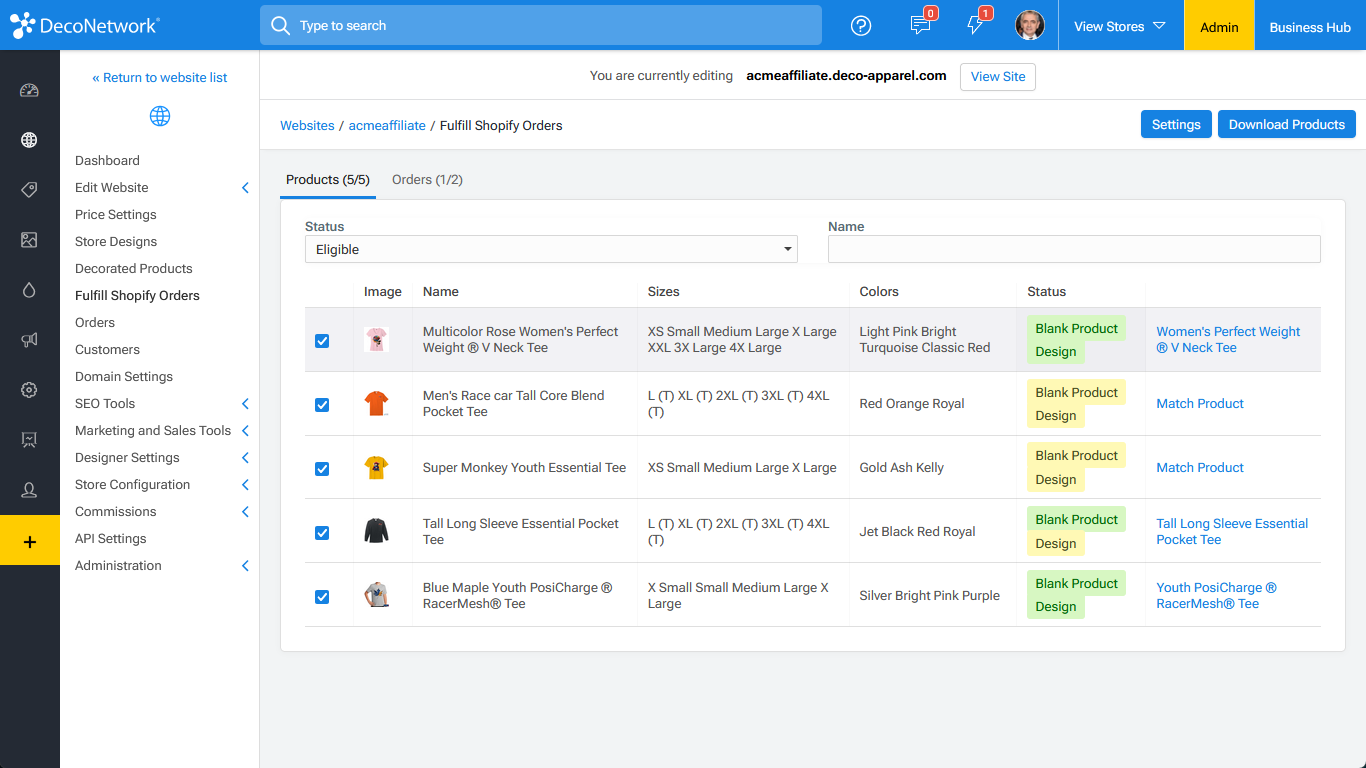This screenshot has width=1366, height=768.
Task: Expand the SEO Tools menu chevron
Action: [x=245, y=404]
